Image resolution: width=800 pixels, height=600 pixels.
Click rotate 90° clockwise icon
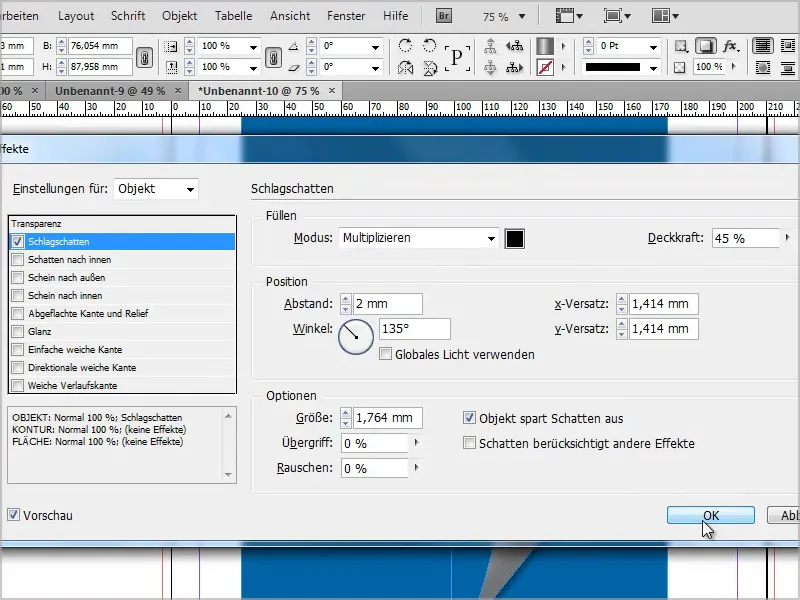point(405,45)
